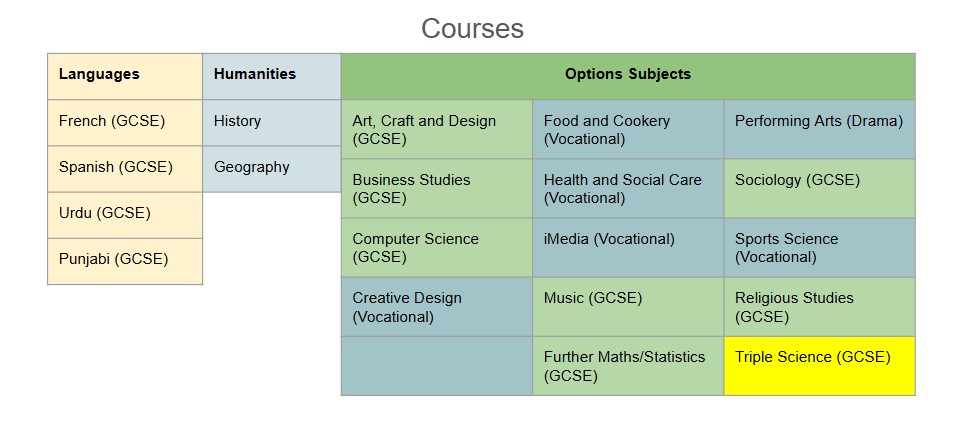Click Food and Cookery (Vocational)
The height and width of the screenshot is (441, 972).
627,130
